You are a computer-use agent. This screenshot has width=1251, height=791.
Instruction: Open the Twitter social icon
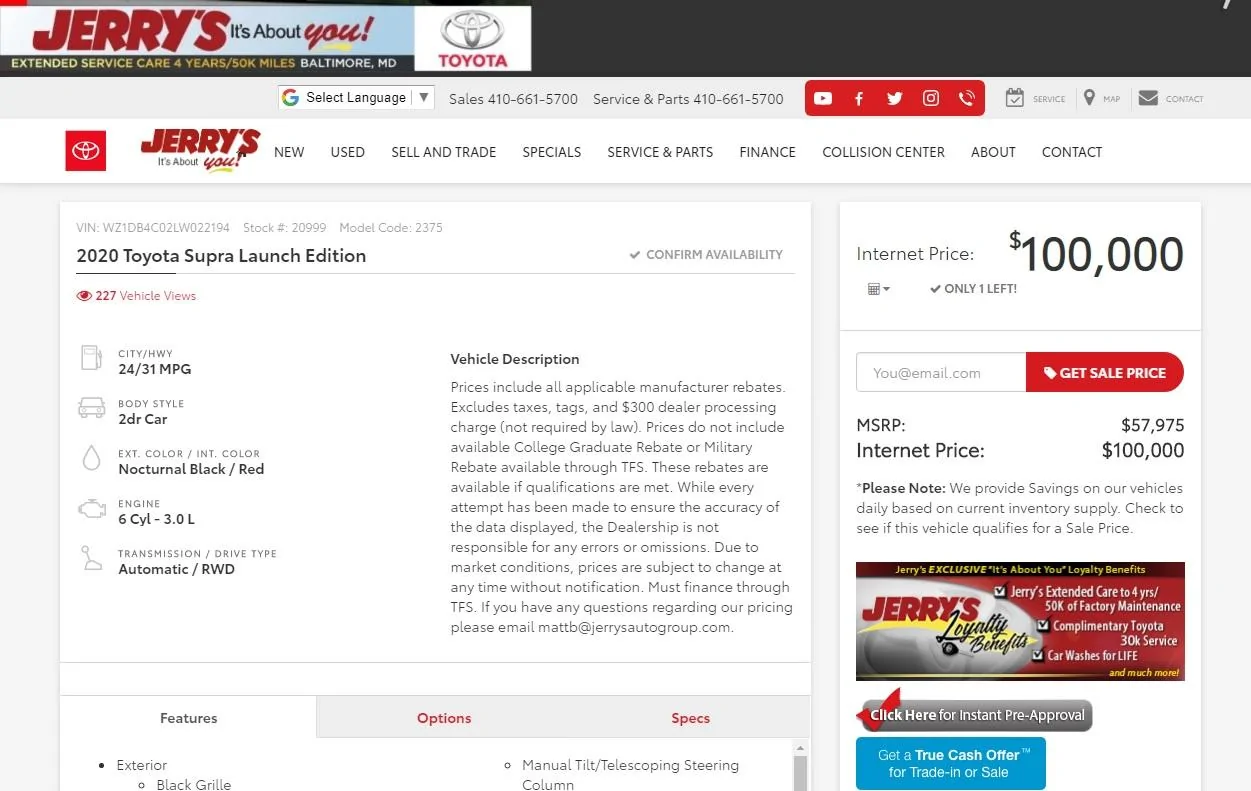tap(895, 98)
